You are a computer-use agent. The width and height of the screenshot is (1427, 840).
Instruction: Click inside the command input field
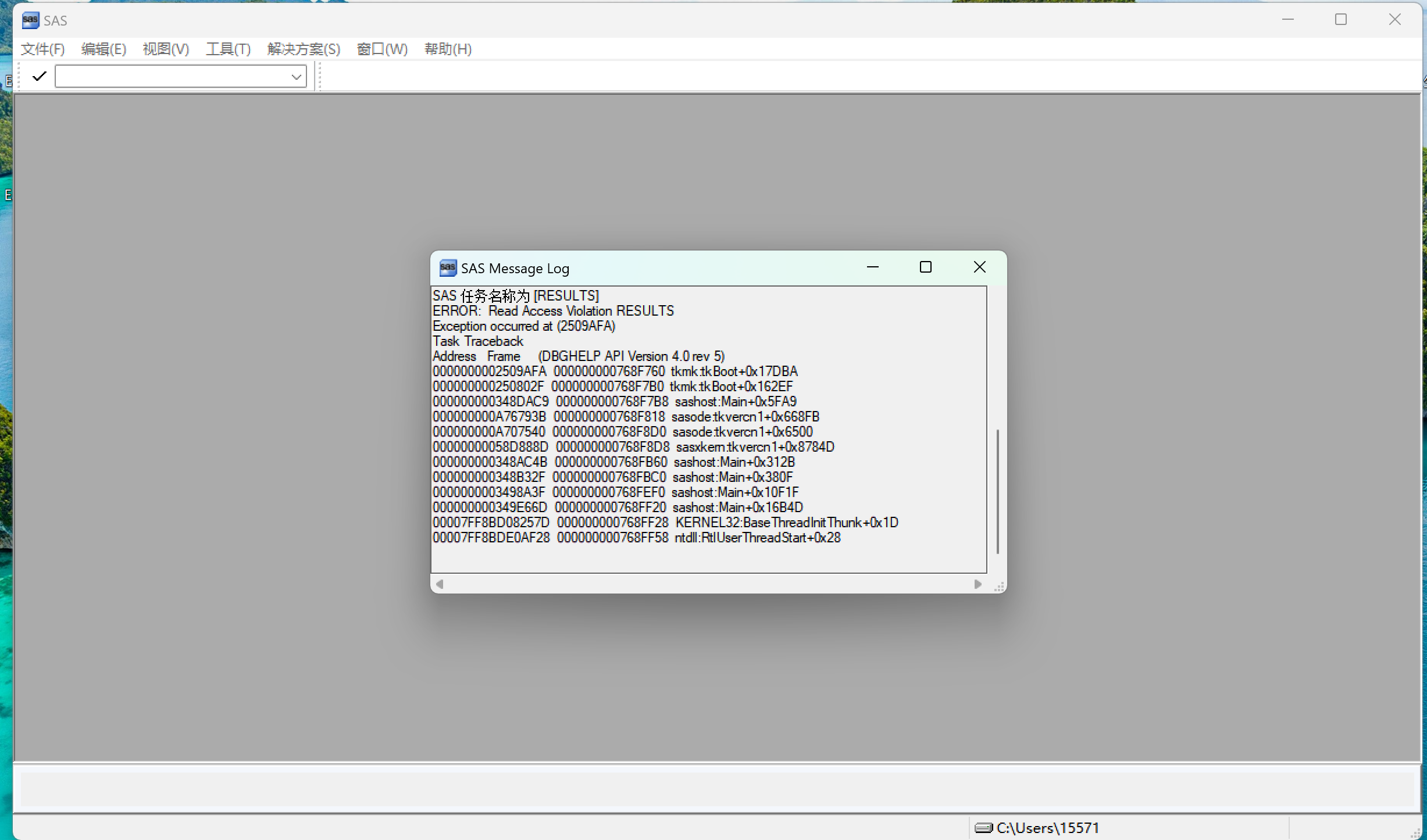(x=172, y=77)
